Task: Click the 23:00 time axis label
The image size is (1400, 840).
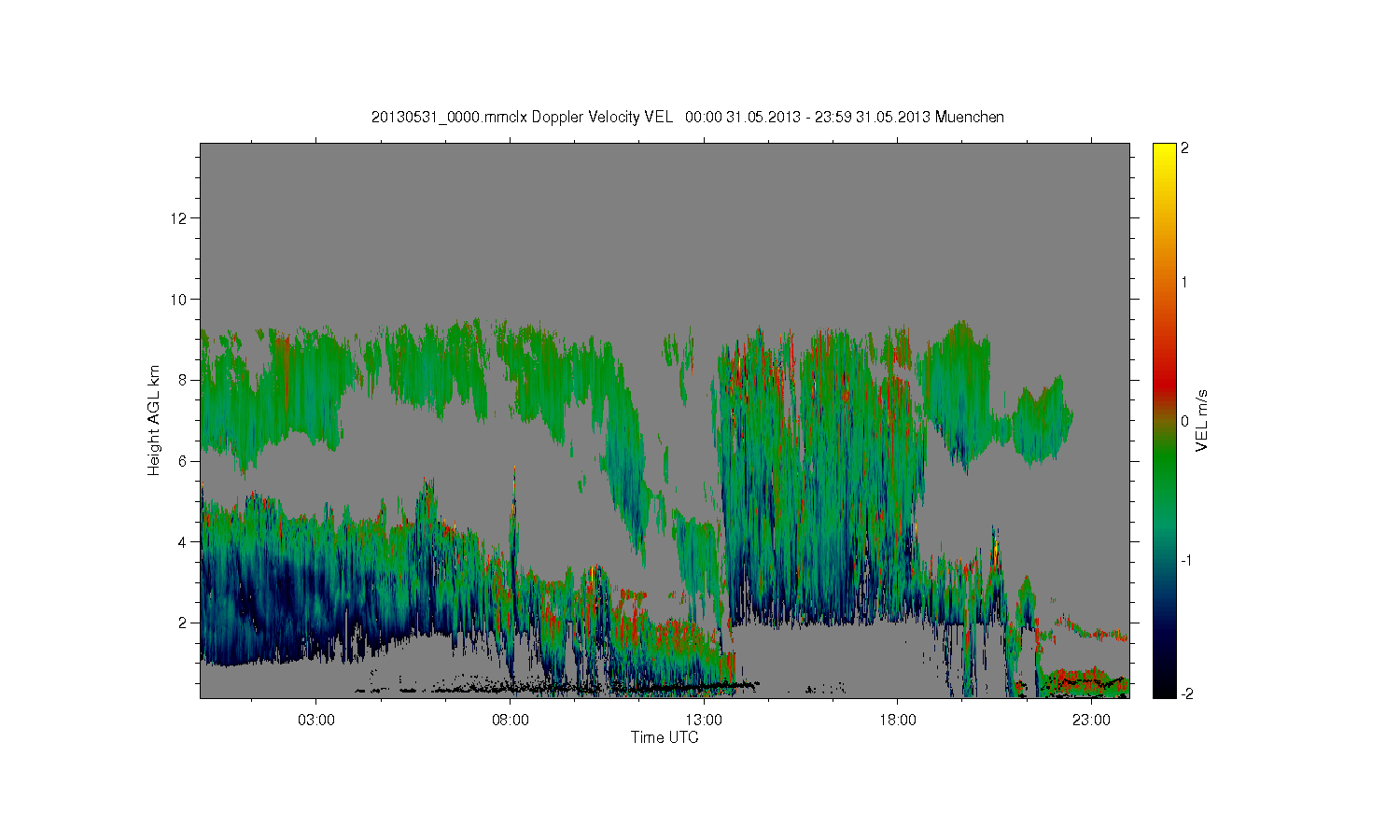Action: (x=1091, y=721)
